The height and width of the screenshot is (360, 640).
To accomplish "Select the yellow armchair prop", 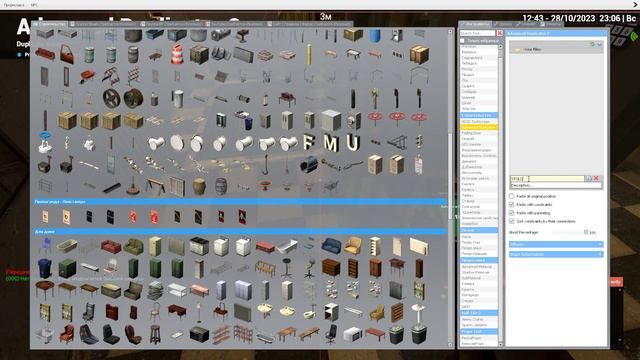I will coord(353,246).
